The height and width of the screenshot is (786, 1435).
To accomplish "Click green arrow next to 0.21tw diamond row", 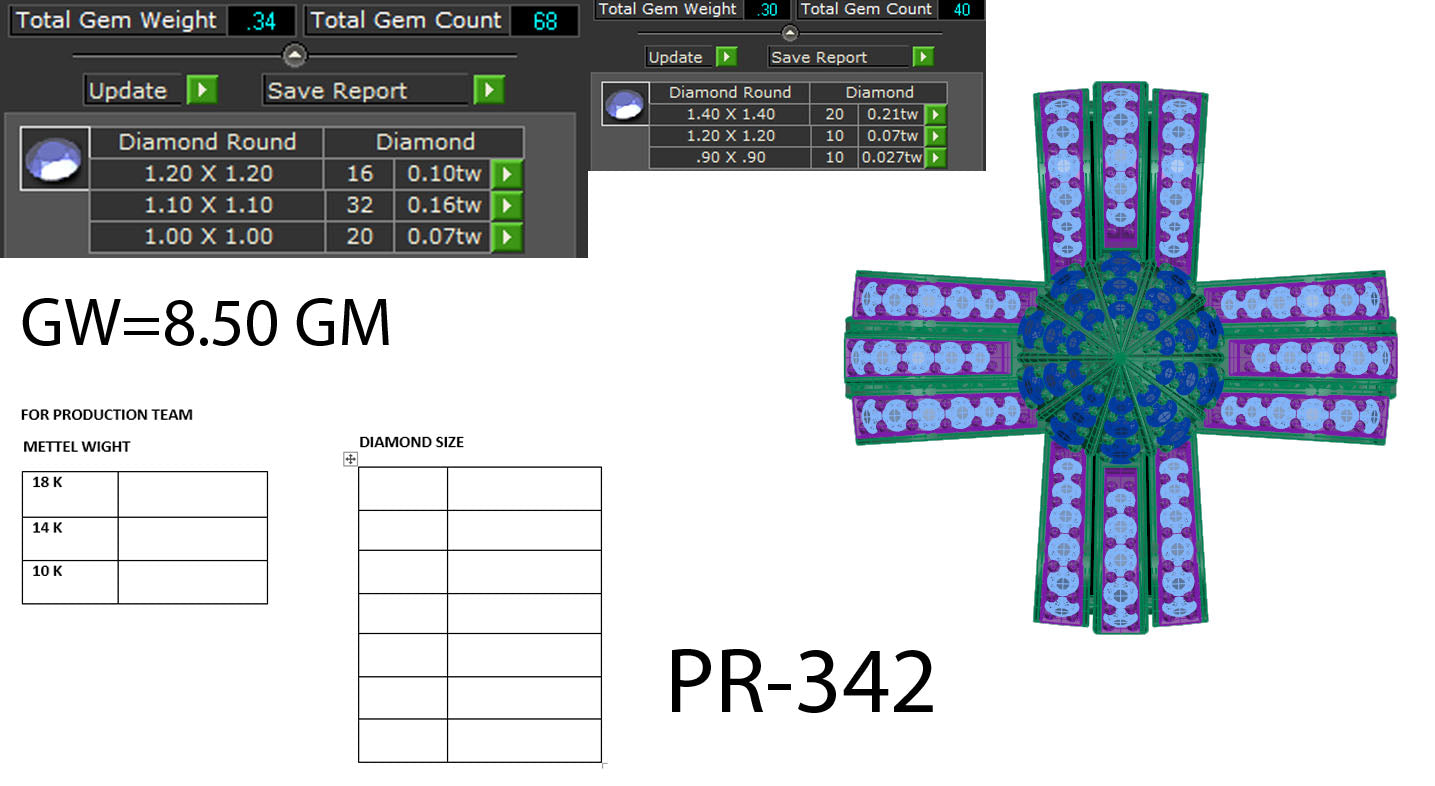I will [934, 114].
